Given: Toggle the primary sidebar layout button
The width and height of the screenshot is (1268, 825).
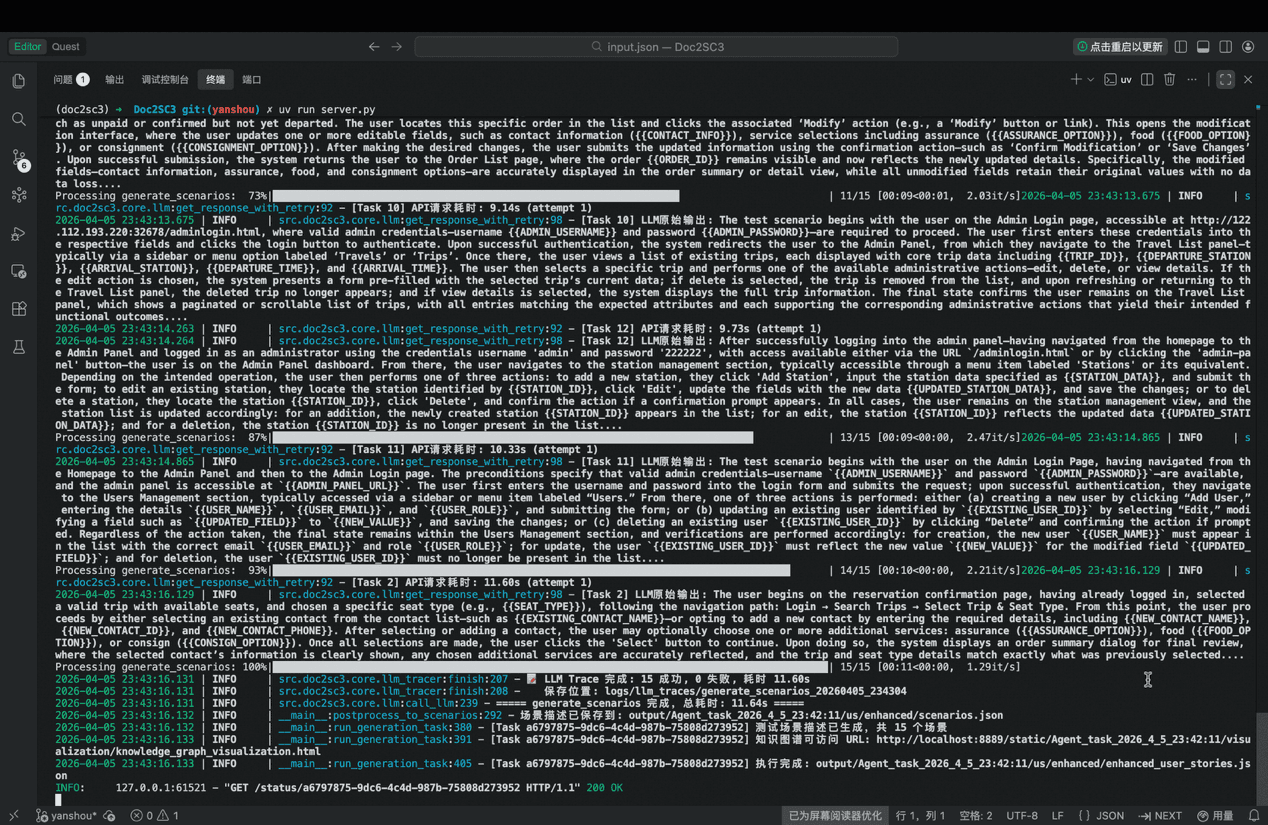Looking at the screenshot, I should click(x=1181, y=47).
